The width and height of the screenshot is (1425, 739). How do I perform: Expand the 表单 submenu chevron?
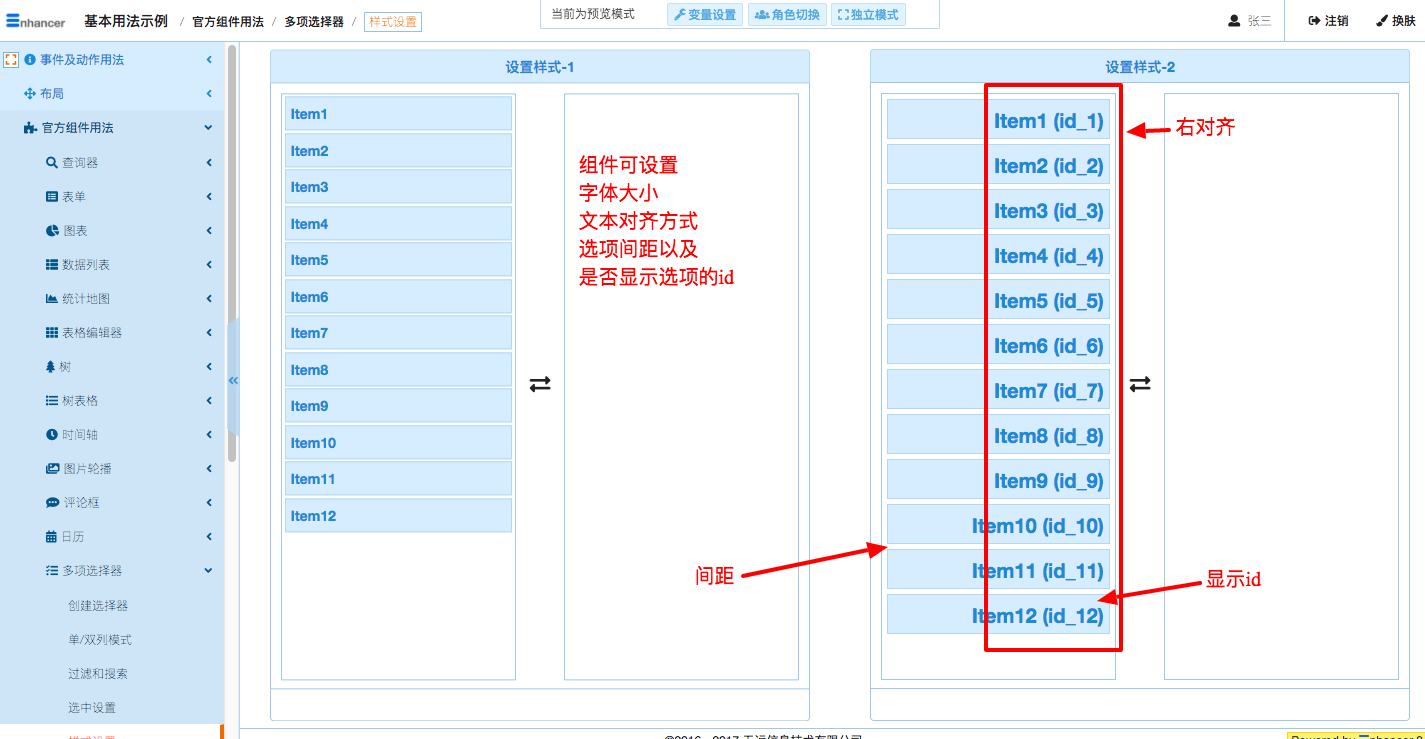pyautogui.click(x=209, y=197)
